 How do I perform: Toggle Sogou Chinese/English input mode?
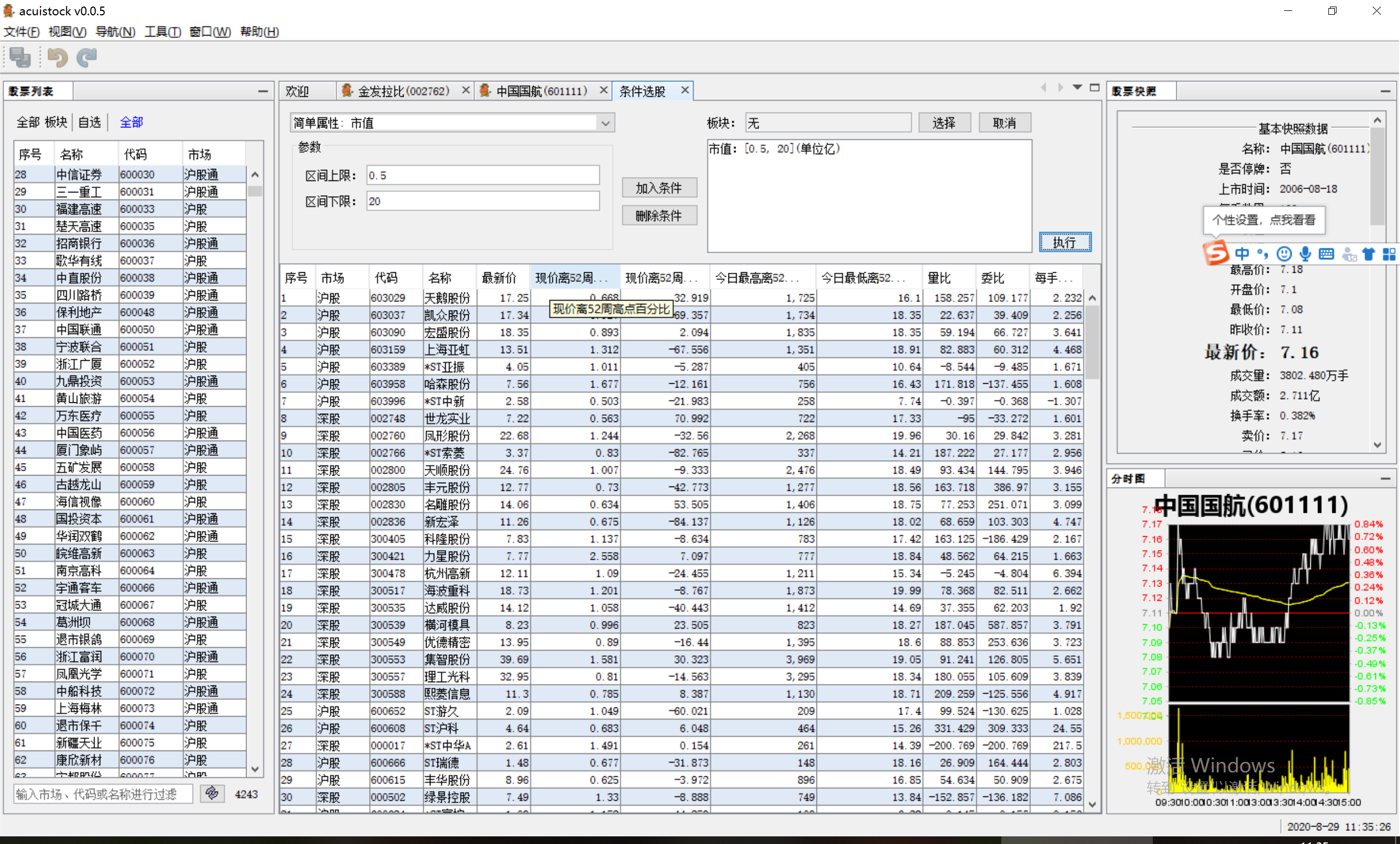pos(1242,254)
